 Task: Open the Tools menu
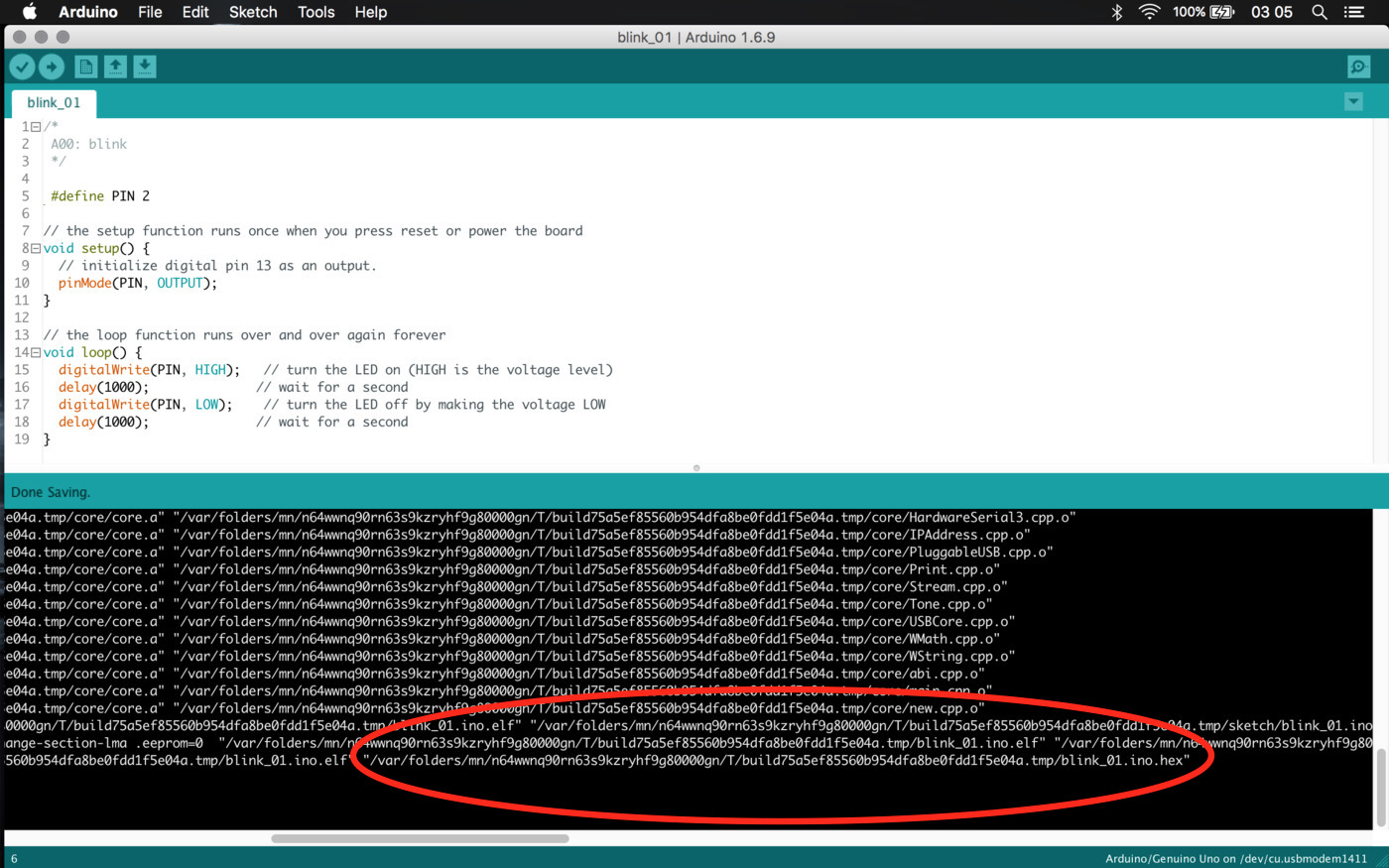coord(316,12)
